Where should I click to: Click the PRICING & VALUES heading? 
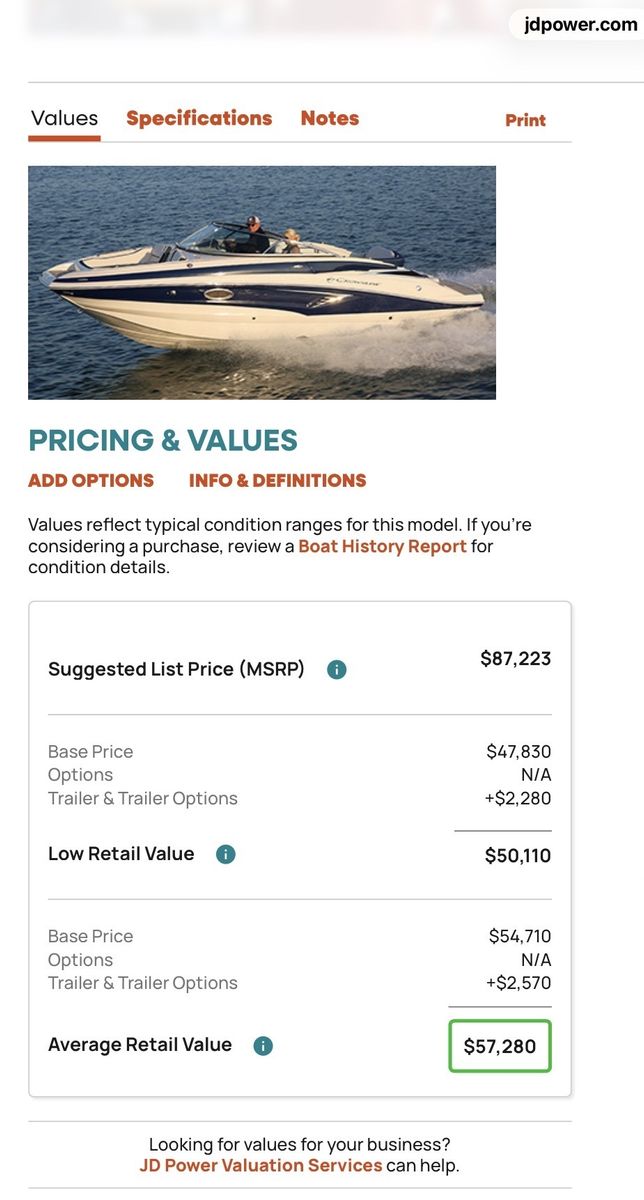(x=163, y=440)
